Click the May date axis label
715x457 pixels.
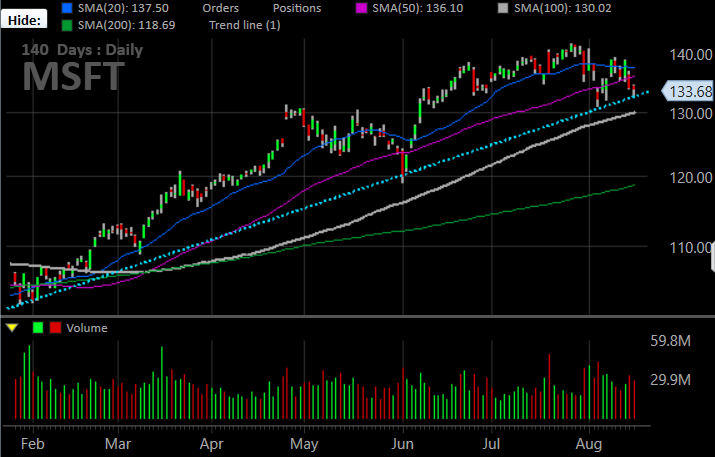coord(304,444)
